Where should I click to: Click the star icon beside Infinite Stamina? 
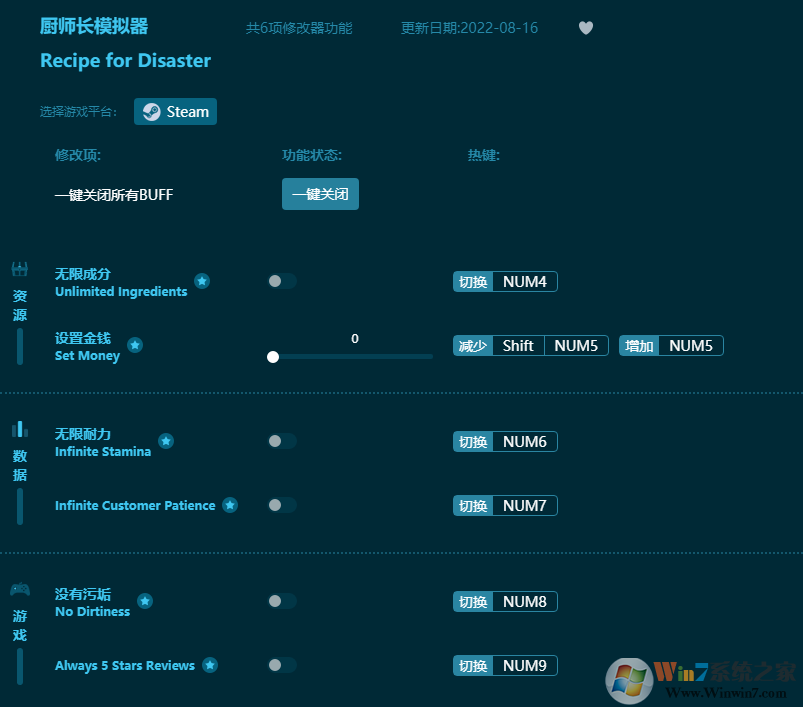pyautogui.click(x=166, y=440)
